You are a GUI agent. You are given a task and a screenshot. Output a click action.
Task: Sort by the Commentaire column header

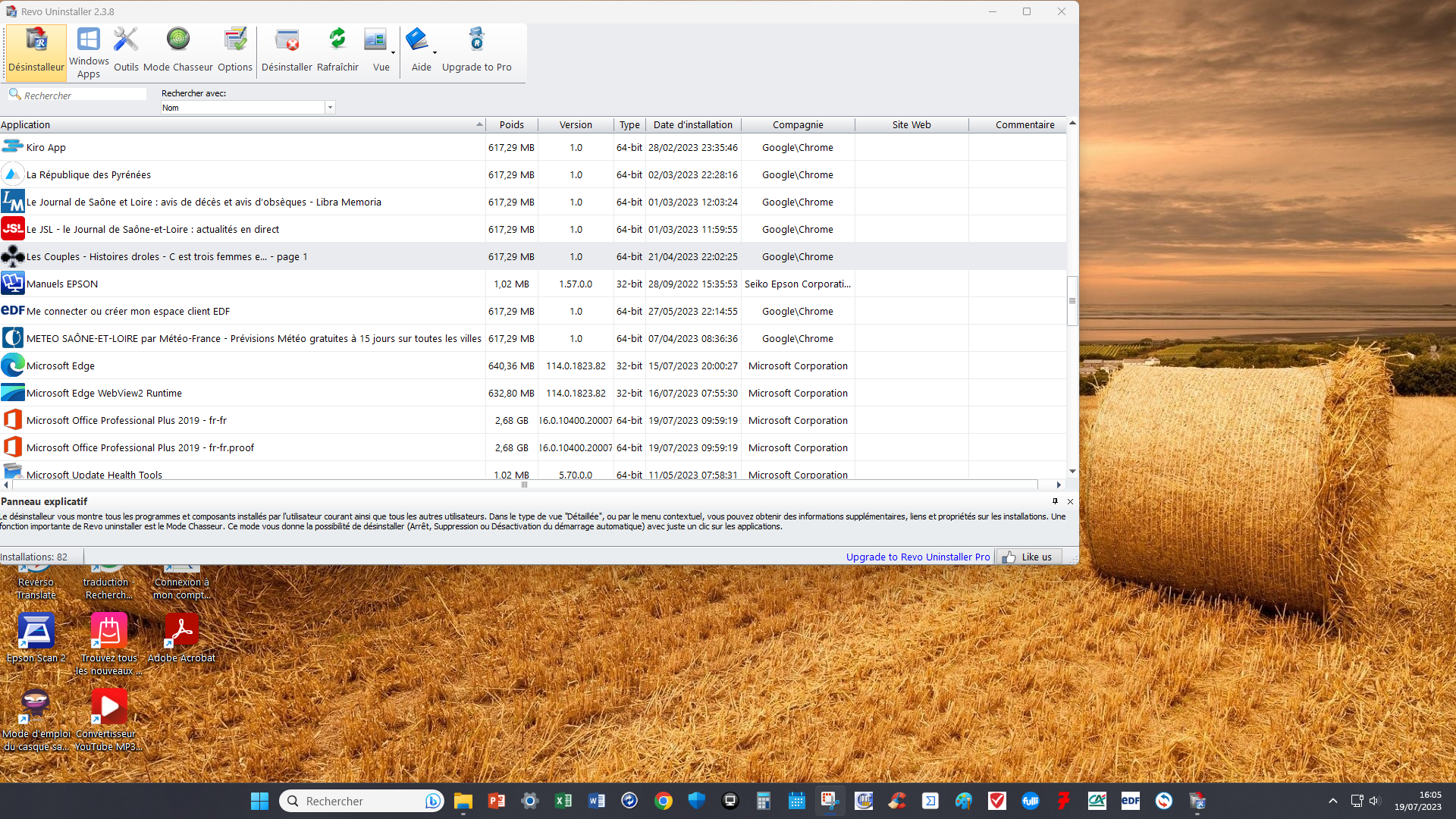1018,125
